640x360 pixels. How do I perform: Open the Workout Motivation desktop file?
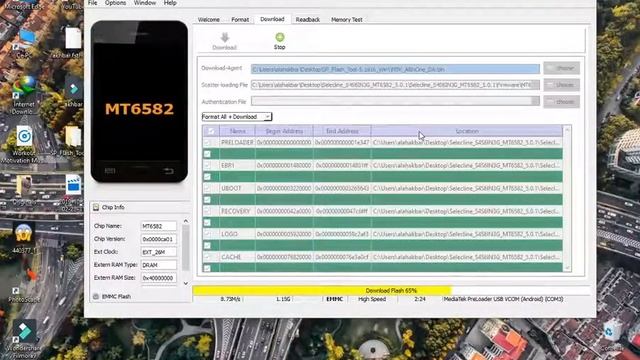24,136
